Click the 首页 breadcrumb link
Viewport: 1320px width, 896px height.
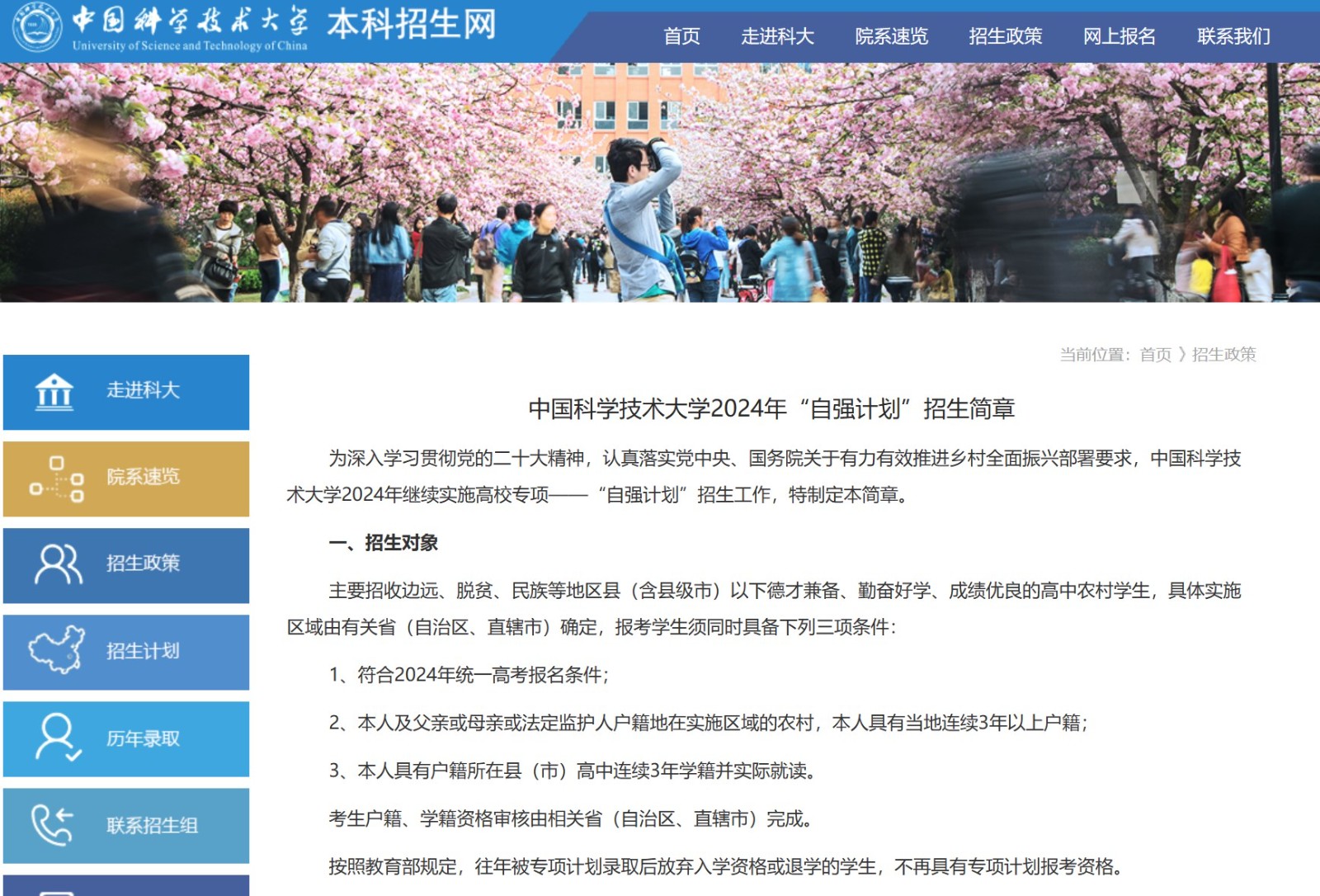(1155, 355)
